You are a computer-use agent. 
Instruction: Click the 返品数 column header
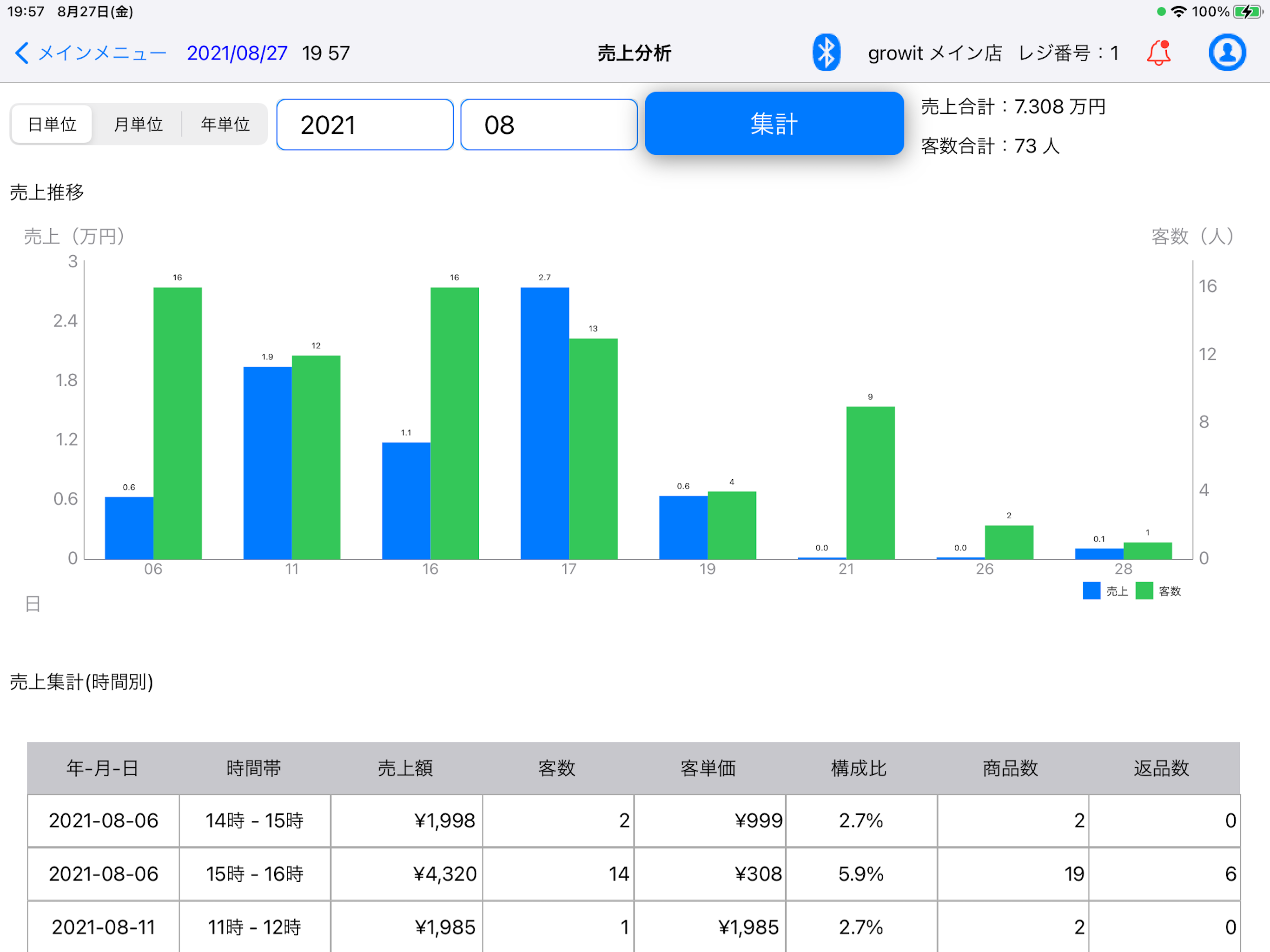click(1164, 768)
